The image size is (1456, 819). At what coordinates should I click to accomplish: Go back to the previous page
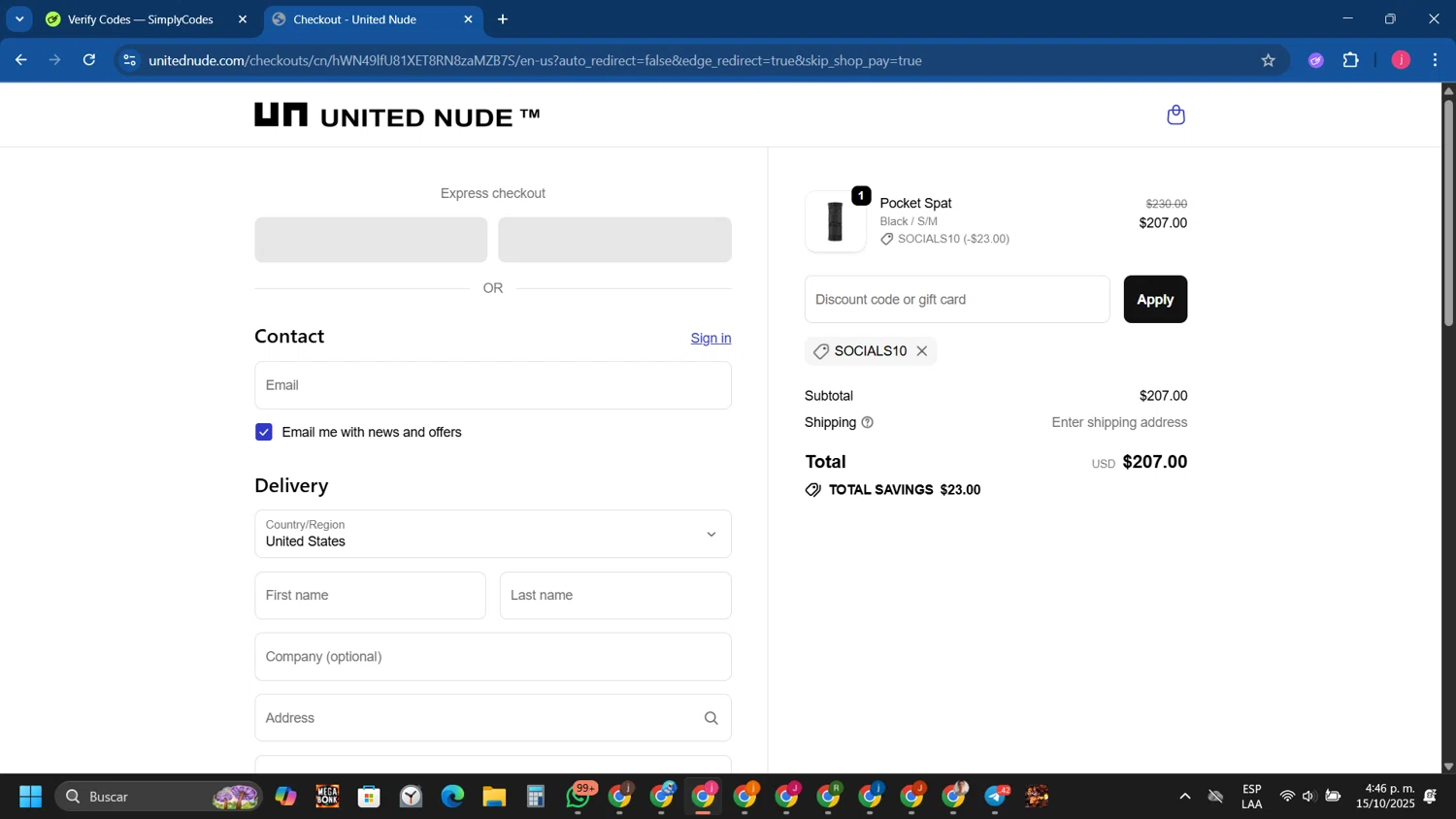pos(21,60)
